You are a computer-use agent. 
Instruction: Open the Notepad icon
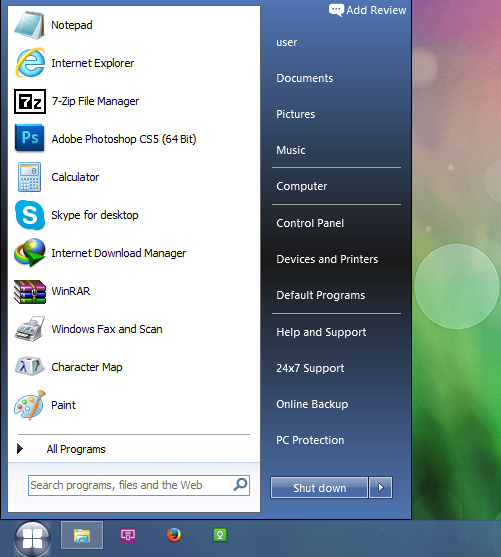tap(29, 25)
